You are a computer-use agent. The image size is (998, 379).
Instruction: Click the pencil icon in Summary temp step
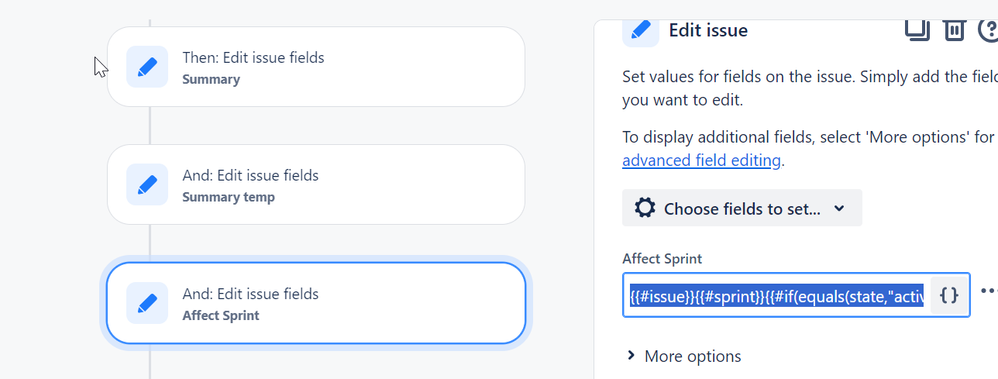click(x=147, y=185)
